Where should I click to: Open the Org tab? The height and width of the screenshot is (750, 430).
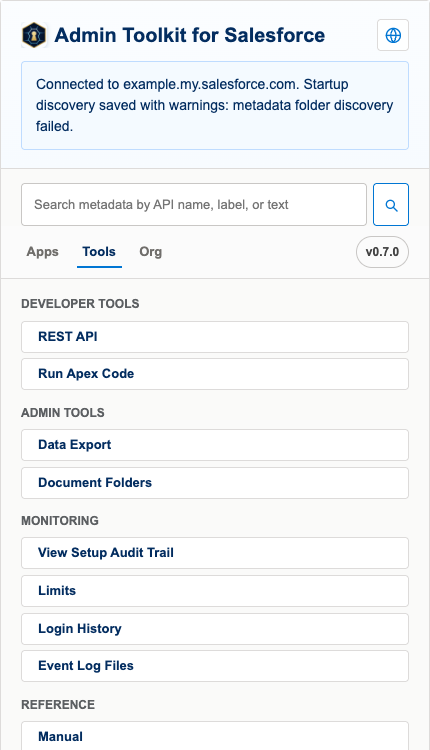click(x=151, y=252)
